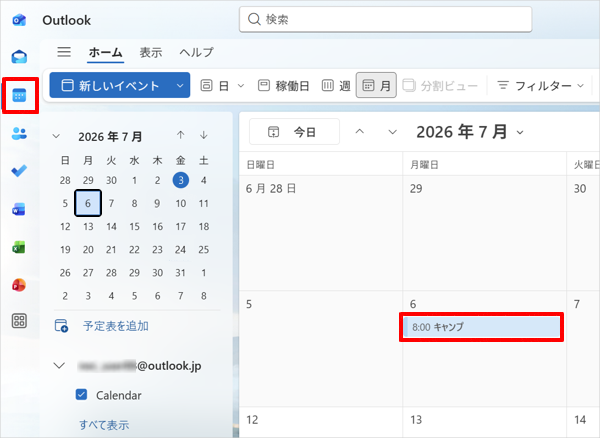Open the Mail icon in sidebar

(19, 57)
